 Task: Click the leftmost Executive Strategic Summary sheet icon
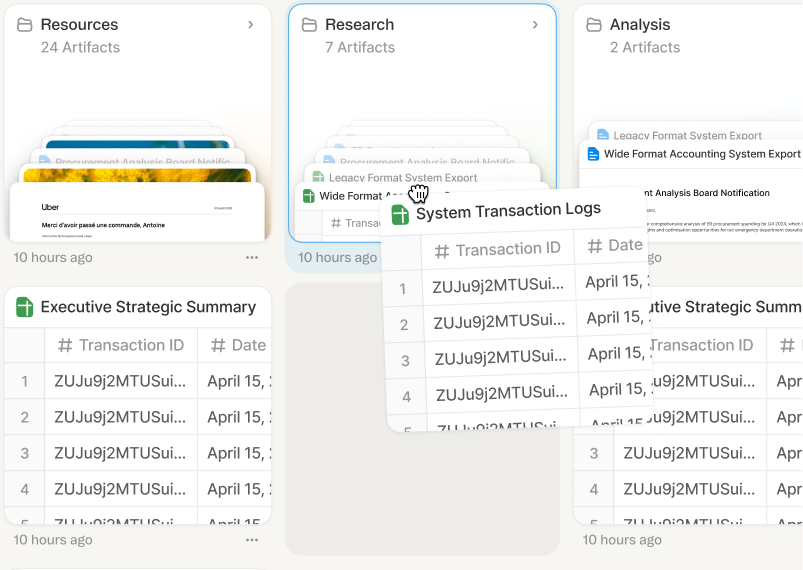pos(25,308)
